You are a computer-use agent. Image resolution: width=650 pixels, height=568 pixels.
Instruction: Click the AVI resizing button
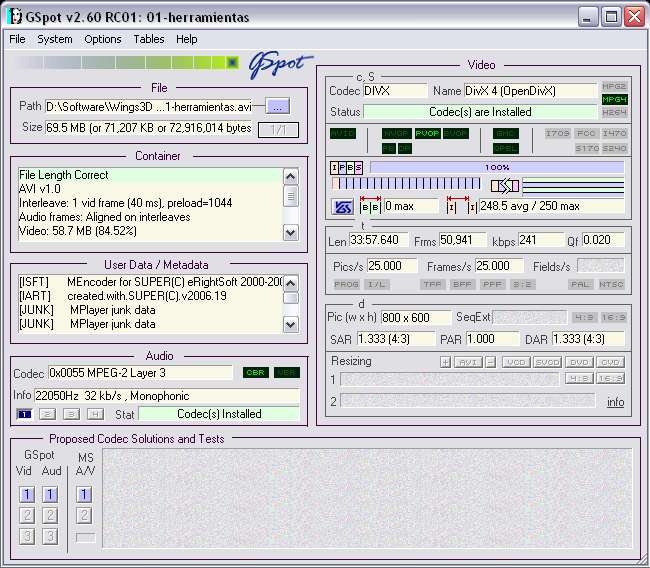(x=468, y=362)
